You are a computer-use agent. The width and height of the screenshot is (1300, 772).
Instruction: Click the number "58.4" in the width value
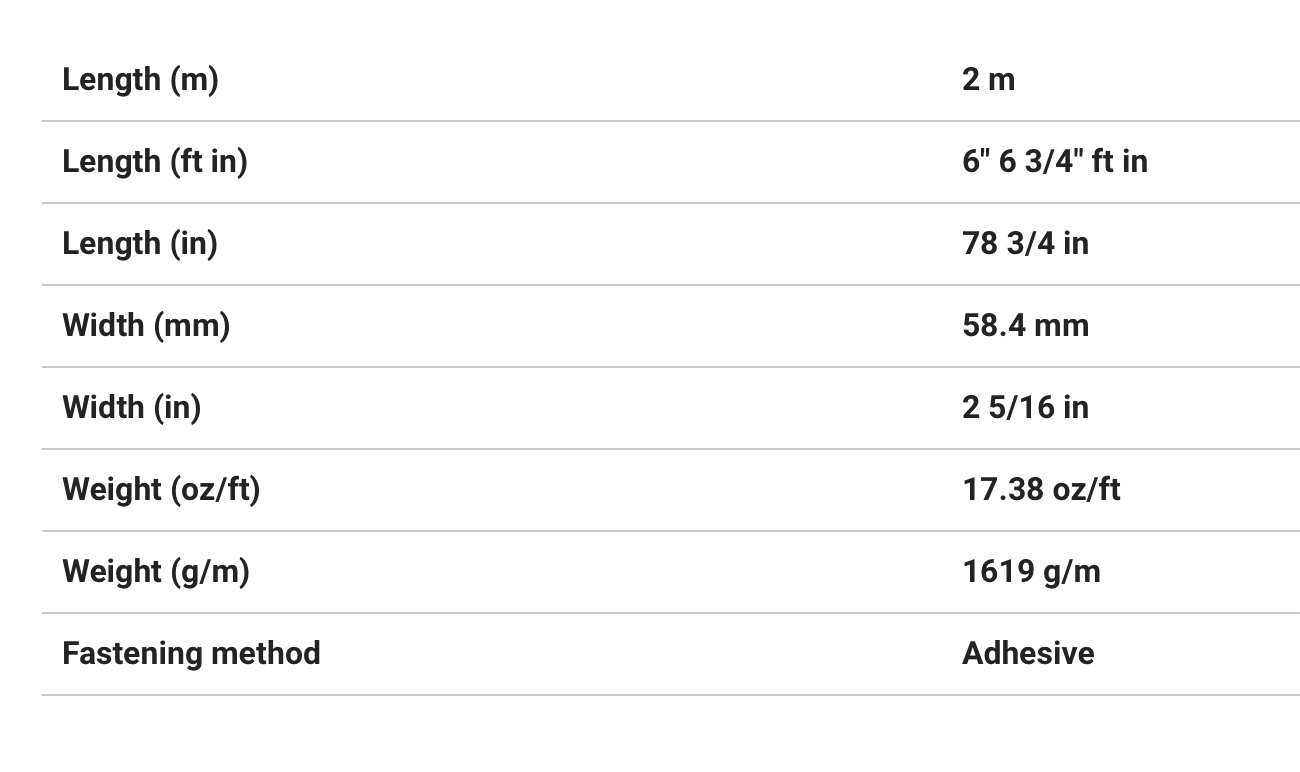point(993,325)
